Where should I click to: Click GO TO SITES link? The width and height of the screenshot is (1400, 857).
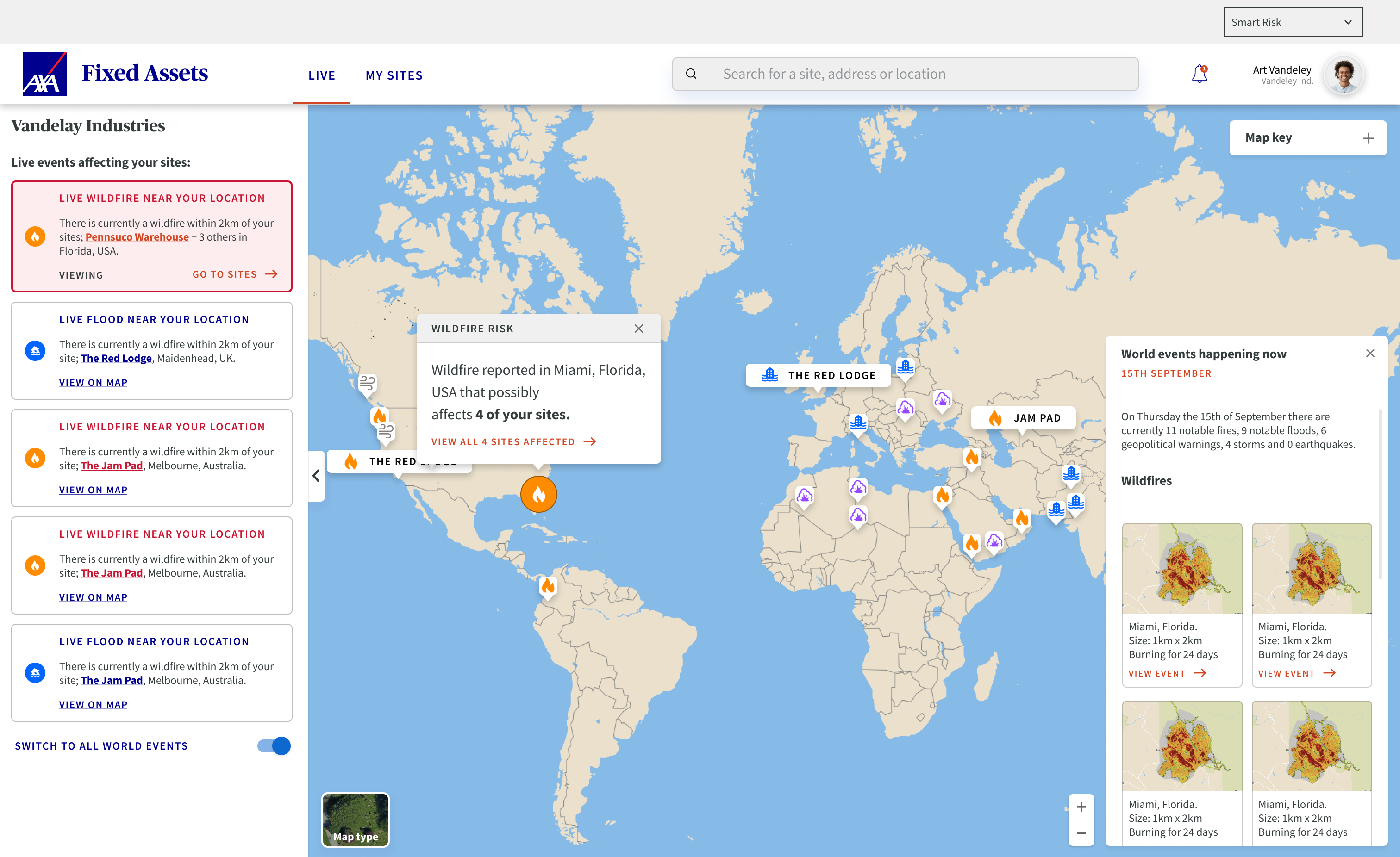(235, 274)
